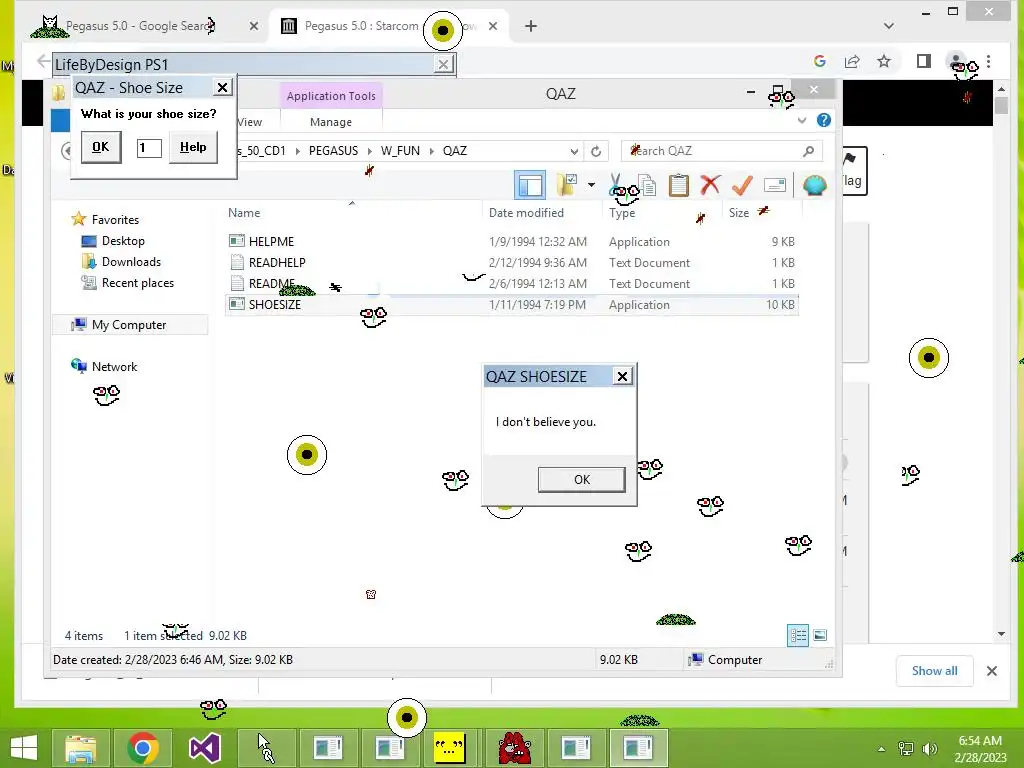Expand the breadcrumb arrow after PEGASUS
1024x768 pixels.
tap(369, 151)
